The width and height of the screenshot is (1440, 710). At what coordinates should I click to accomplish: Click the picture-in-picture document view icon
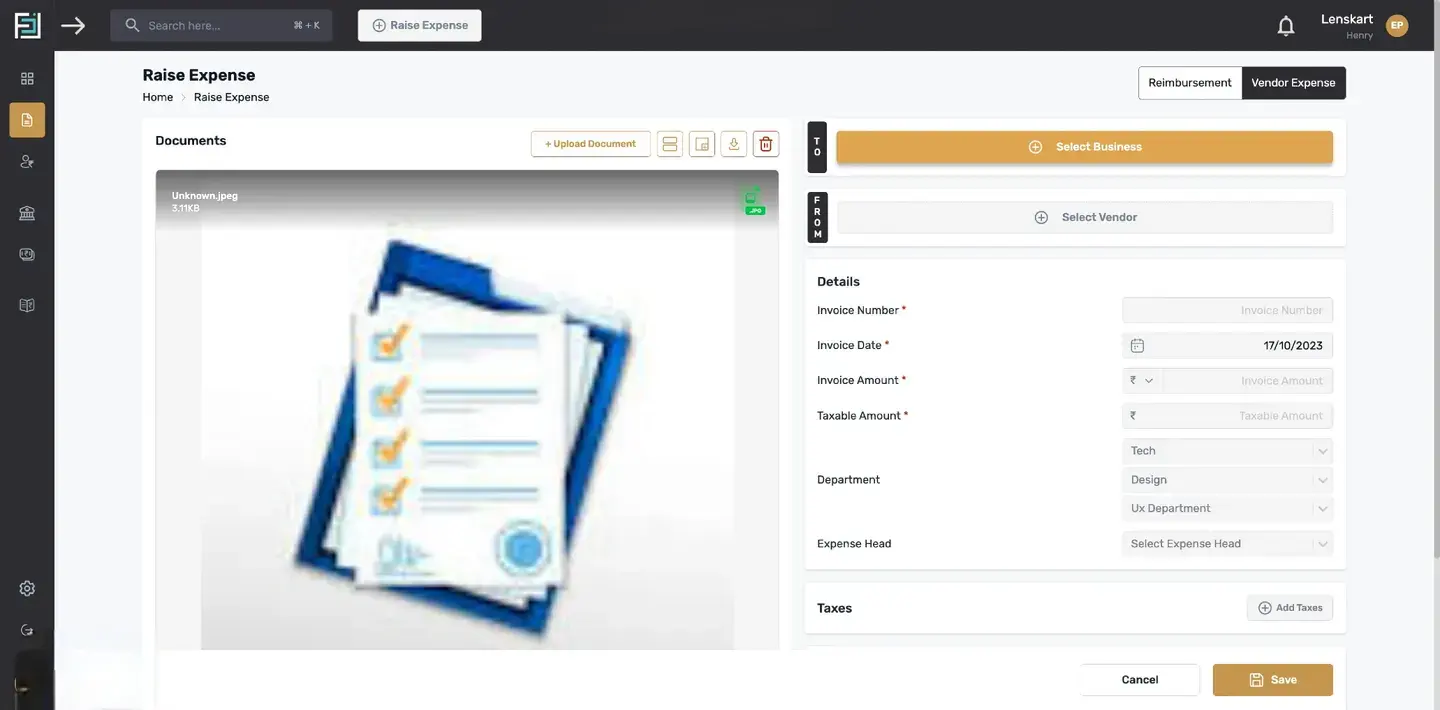pyautogui.click(x=702, y=144)
